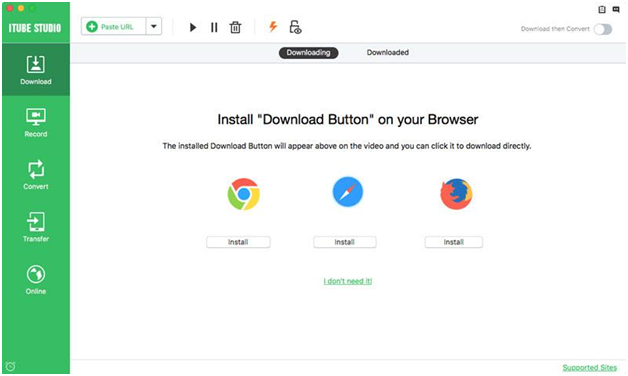The image size is (628, 376).
Task: Click the Paste URL button
Action: tap(113, 26)
